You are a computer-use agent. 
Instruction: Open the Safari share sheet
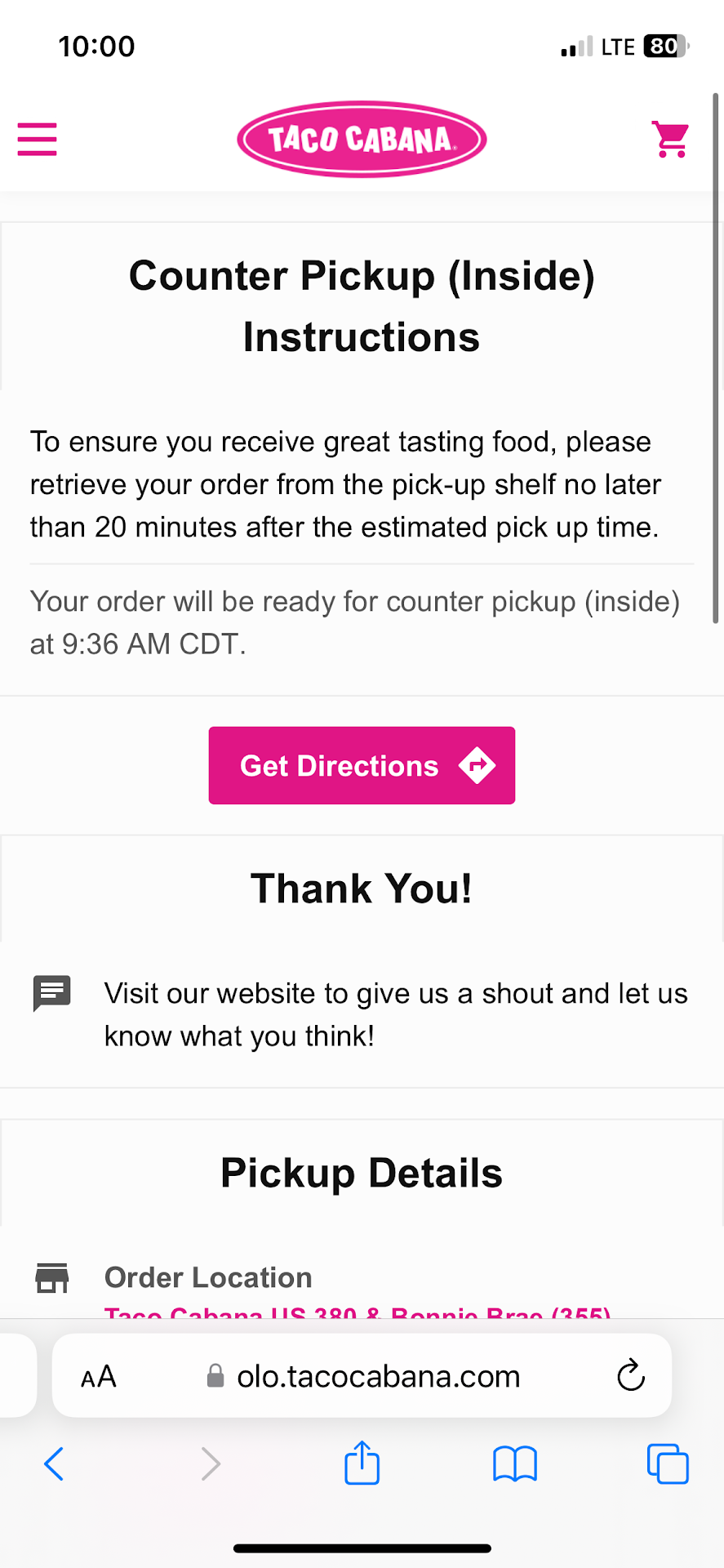[362, 1463]
